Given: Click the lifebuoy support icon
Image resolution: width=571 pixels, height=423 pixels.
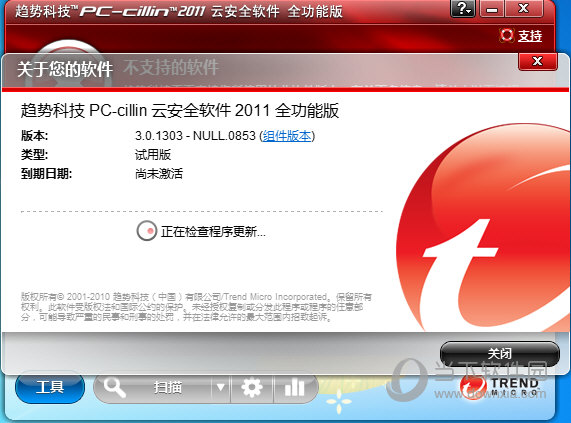Looking at the screenshot, I should [x=507, y=35].
